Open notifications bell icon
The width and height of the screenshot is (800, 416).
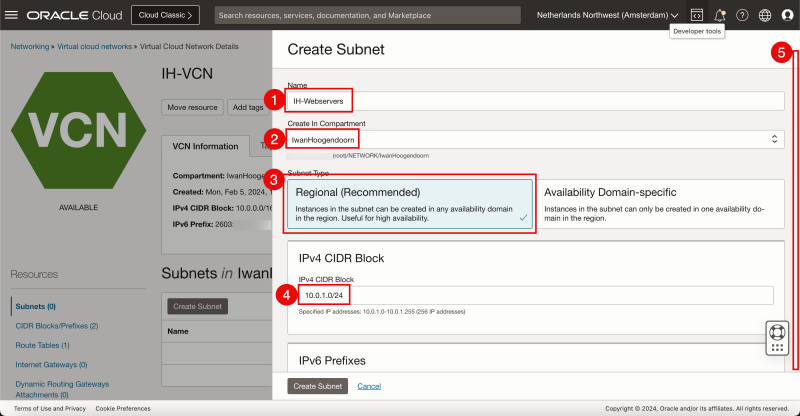click(x=720, y=15)
